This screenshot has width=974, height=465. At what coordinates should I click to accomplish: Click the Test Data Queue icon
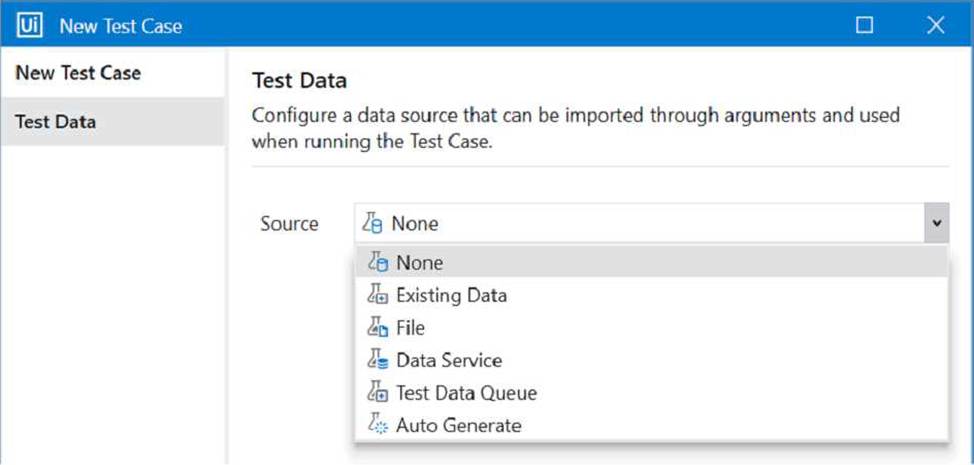378,393
